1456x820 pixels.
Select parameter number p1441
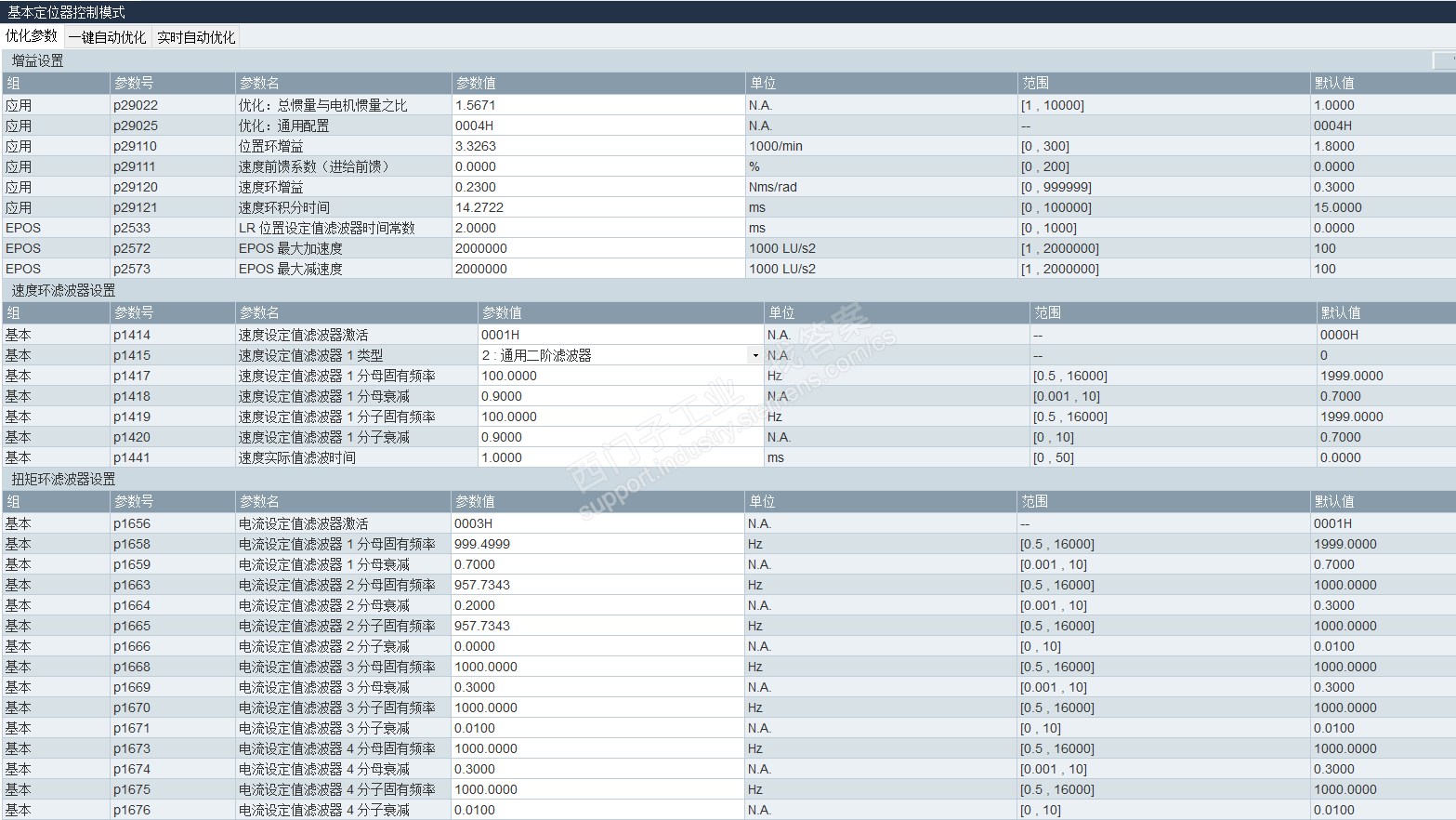click(x=132, y=457)
